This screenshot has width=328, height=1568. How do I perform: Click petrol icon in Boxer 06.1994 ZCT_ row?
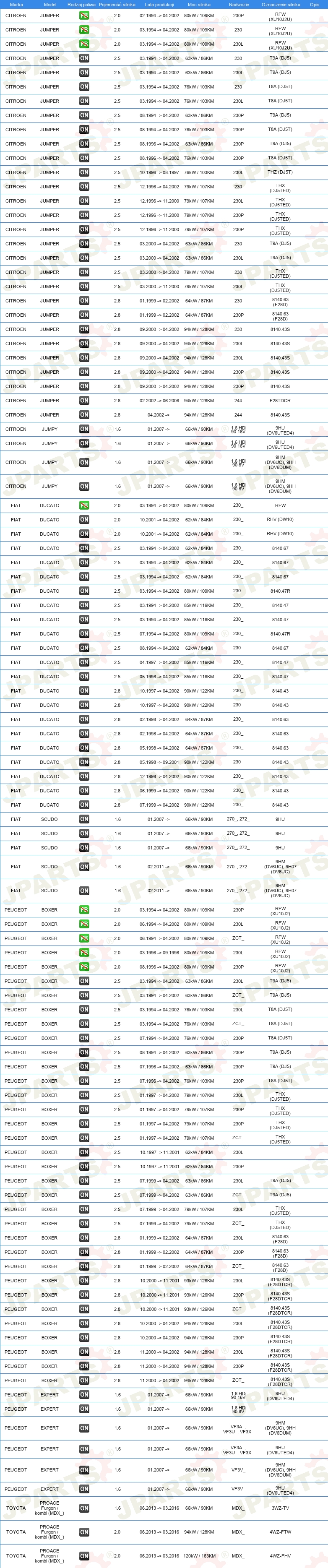pos(84,938)
